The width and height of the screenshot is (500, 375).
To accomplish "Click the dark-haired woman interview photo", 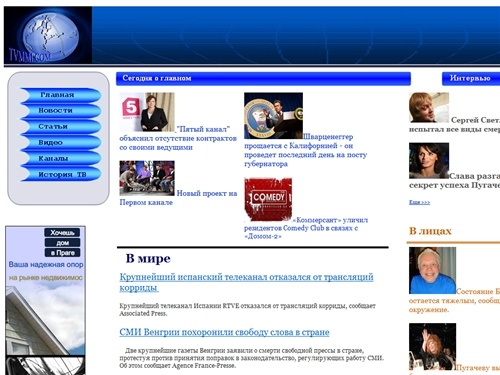I will (429, 161).
